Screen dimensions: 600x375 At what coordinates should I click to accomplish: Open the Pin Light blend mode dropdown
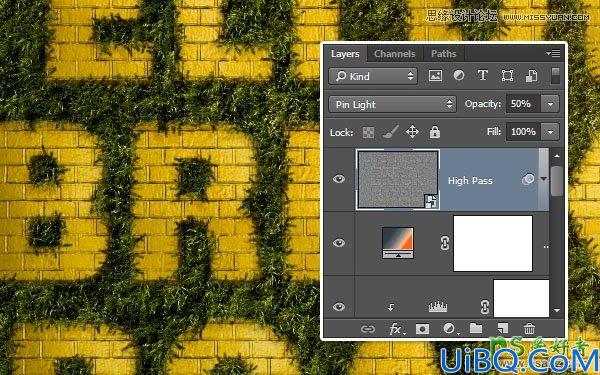(392, 104)
